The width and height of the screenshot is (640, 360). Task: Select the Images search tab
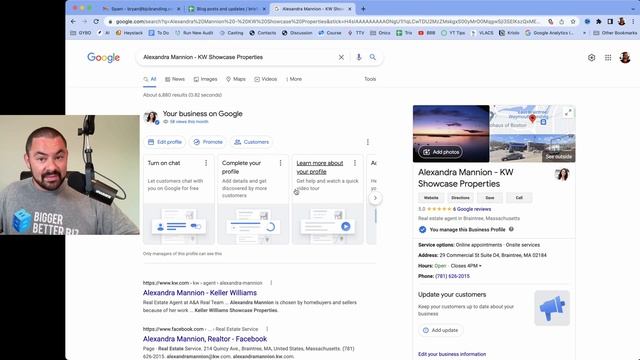pyautogui.click(x=205, y=79)
